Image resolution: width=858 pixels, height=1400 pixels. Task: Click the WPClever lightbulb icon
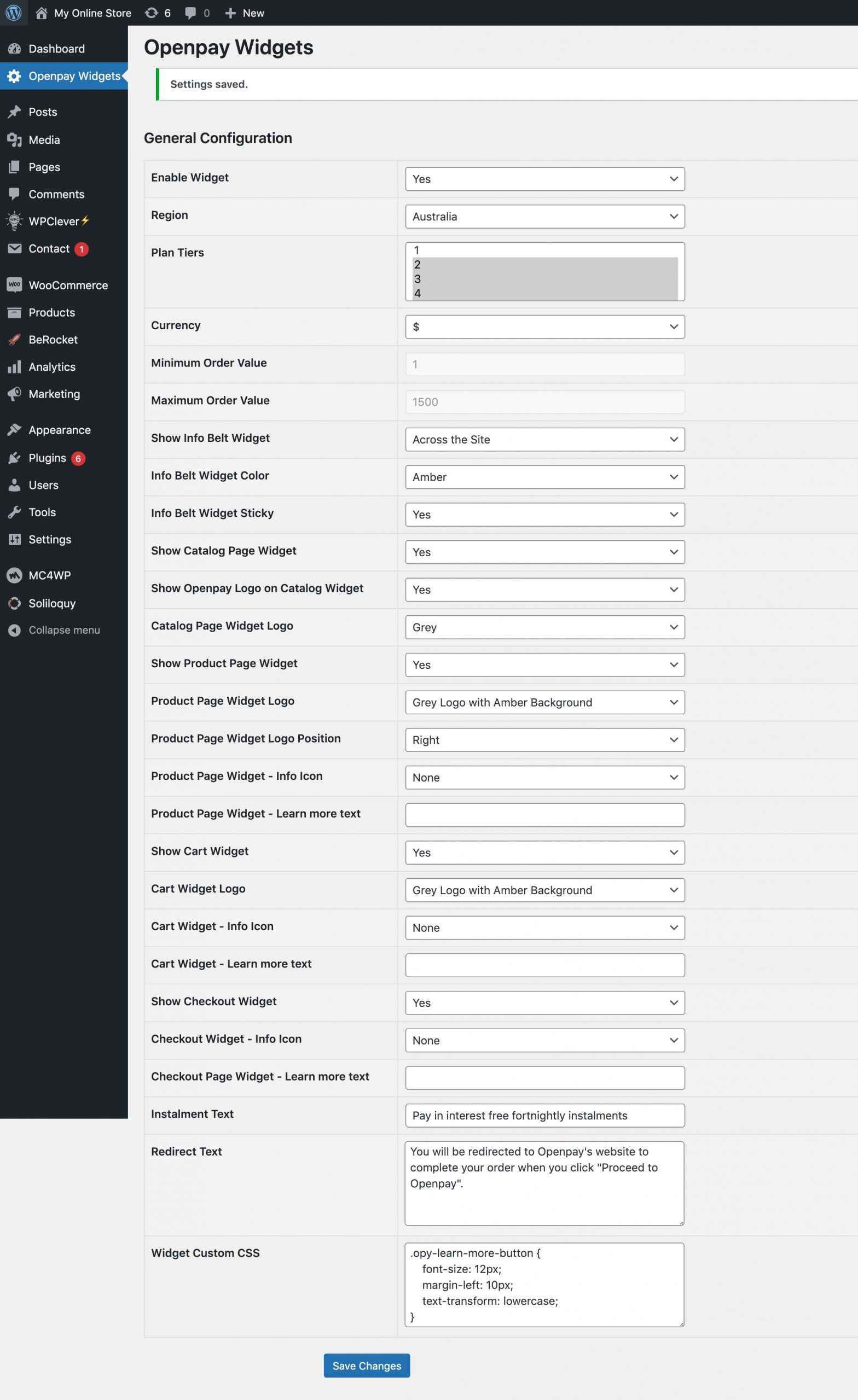tap(14, 221)
